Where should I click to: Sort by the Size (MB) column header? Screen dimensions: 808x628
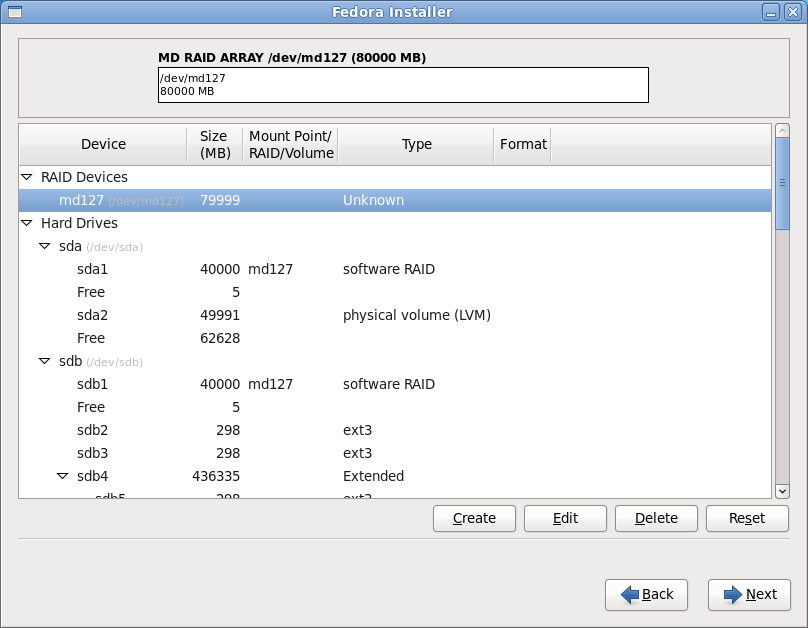tap(215, 144)
